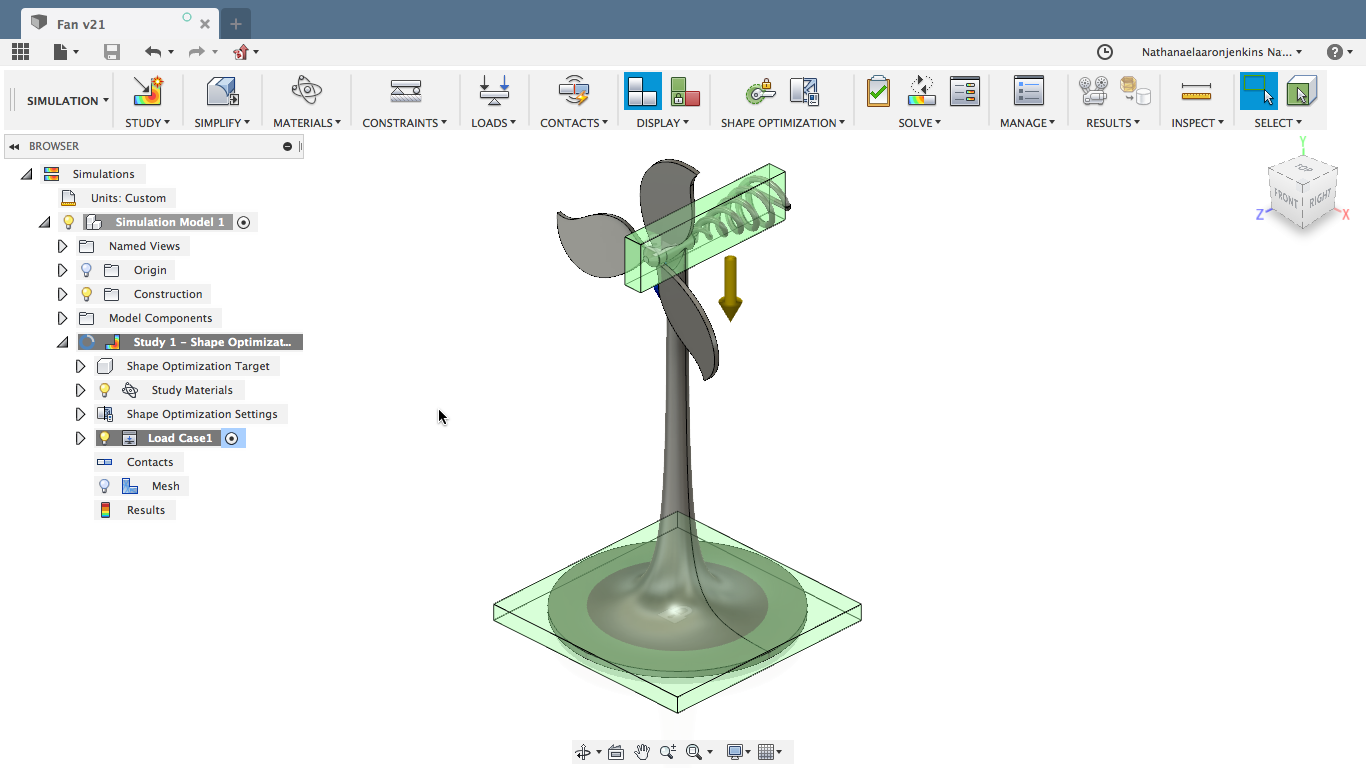Image resolution: width=1366 pixels, height=768 pixels.
Task: Open the Study Materials atom icon
Action: pos(307,91)
